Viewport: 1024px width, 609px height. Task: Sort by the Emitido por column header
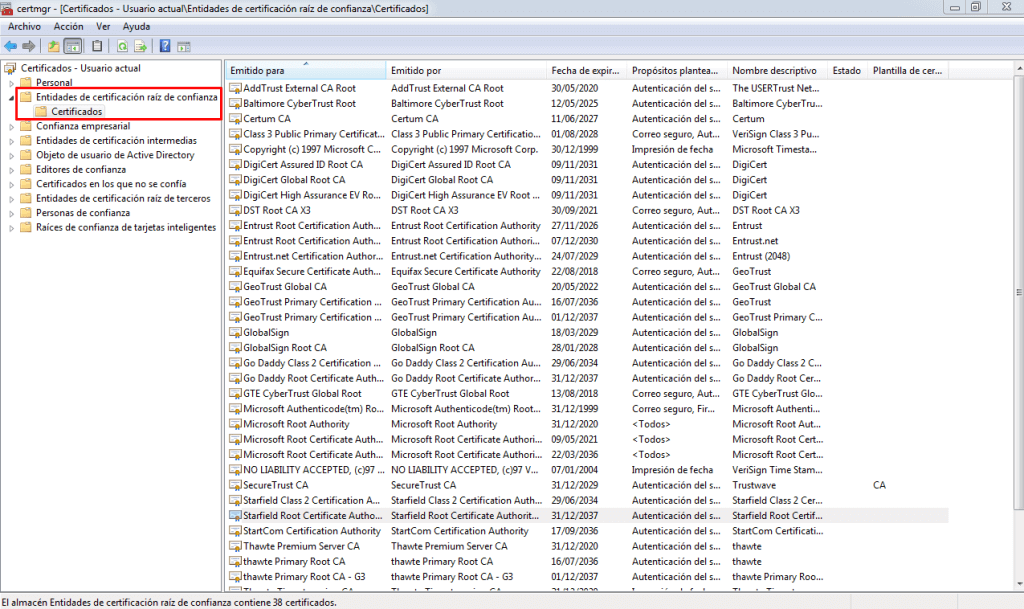click(x=466, y=70)
